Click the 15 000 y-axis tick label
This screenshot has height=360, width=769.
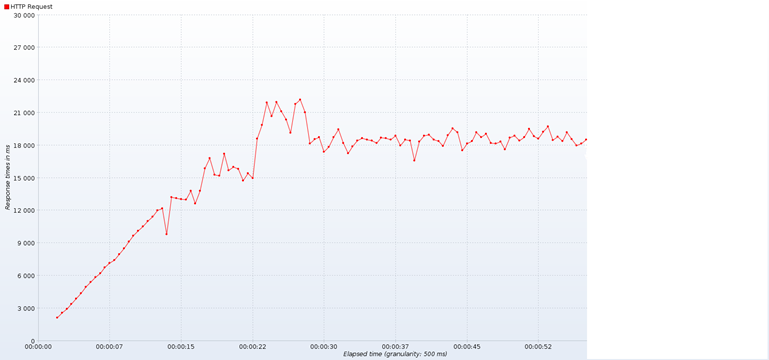pos(24,178)
